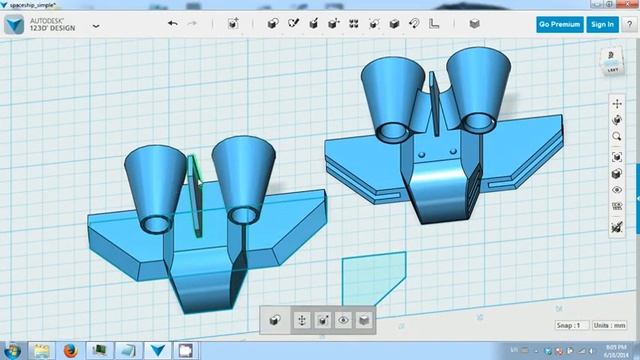Toggle sketch visibility with the crossed pencil icon
640x360 pixels.
pos(617,227)
